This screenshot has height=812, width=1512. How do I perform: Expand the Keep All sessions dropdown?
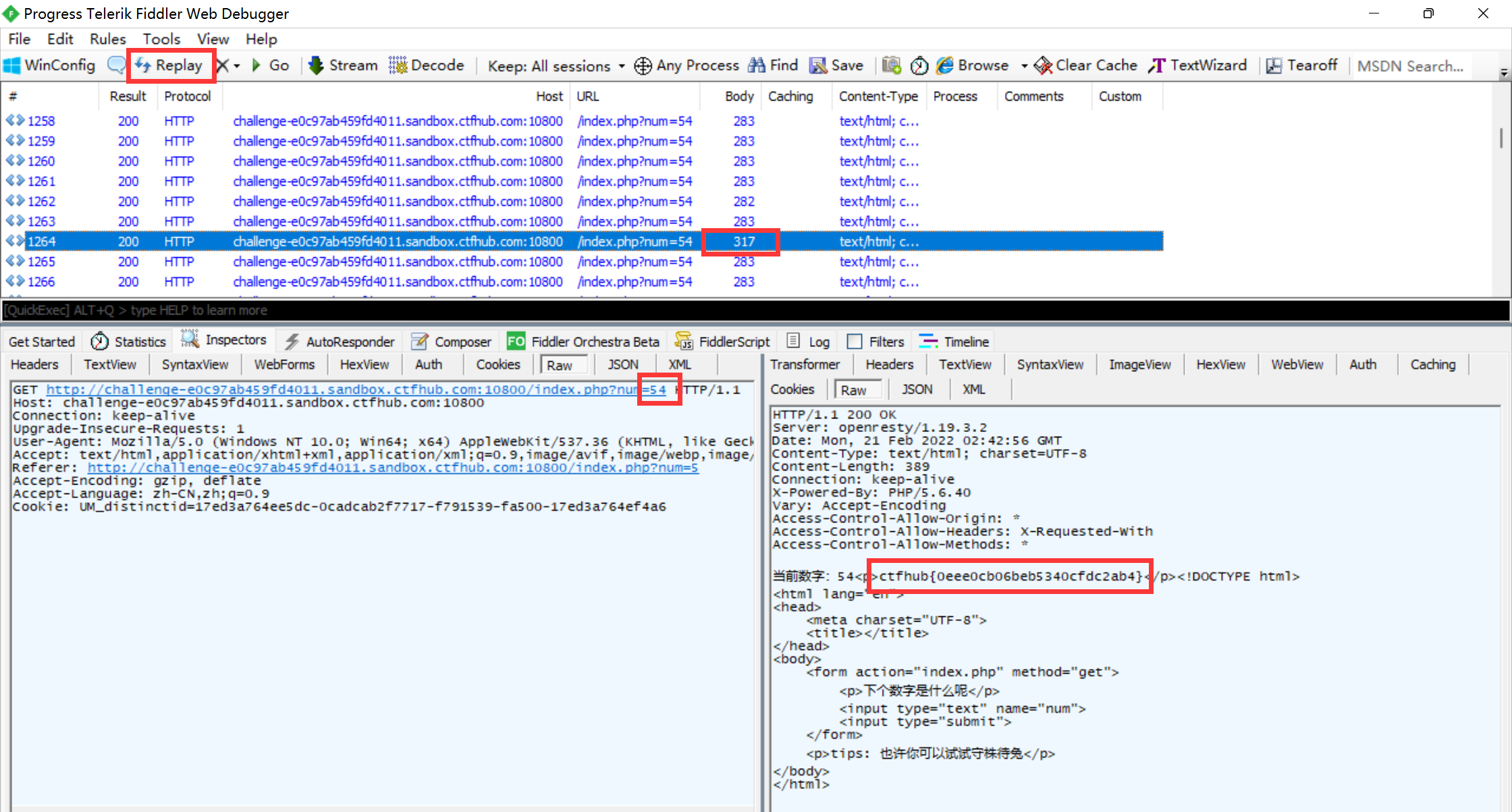tap(622, 66)
